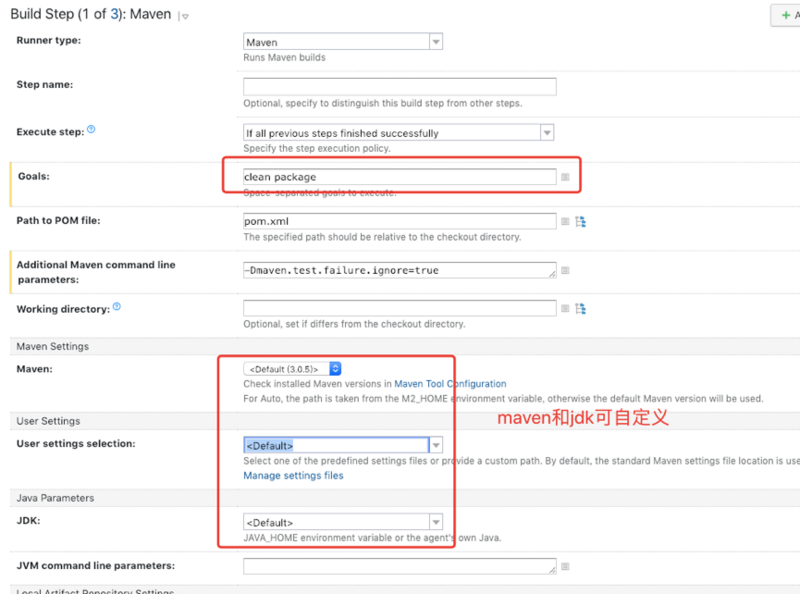Viewport: 800px width, 594px height.
Task: Open parameter picker icon next to POM file field
Action: [x=565, y=221]
